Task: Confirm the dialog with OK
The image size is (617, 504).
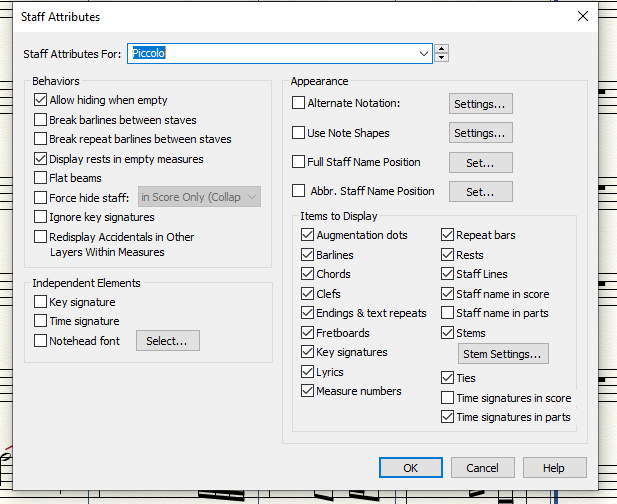Action: pos(410,467)
